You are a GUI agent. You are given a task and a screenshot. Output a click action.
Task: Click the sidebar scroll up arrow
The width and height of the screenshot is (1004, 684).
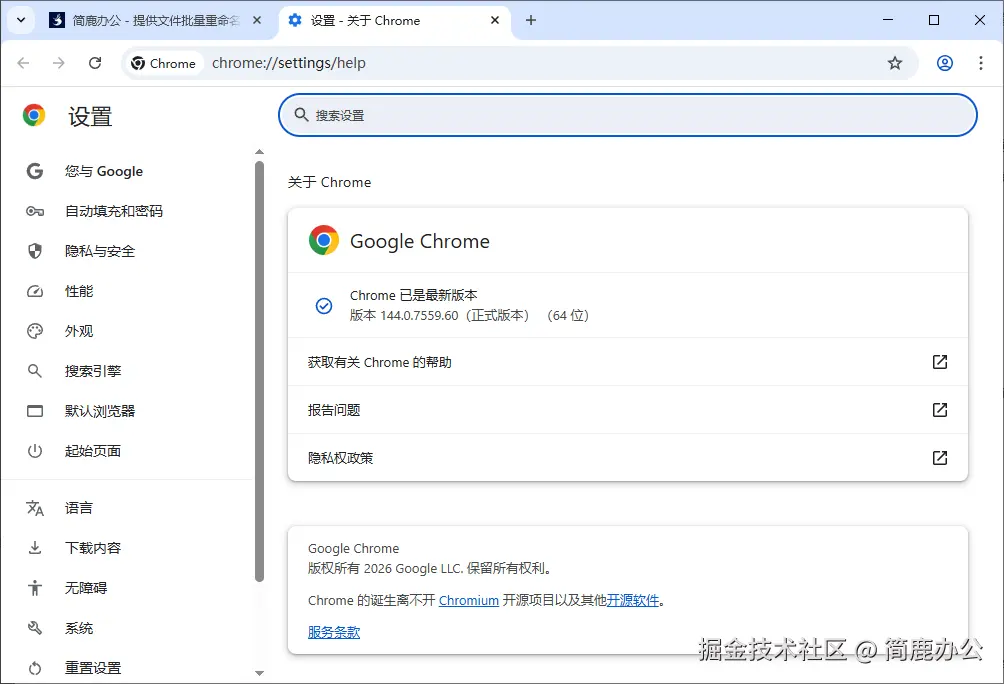coord(259,152)
